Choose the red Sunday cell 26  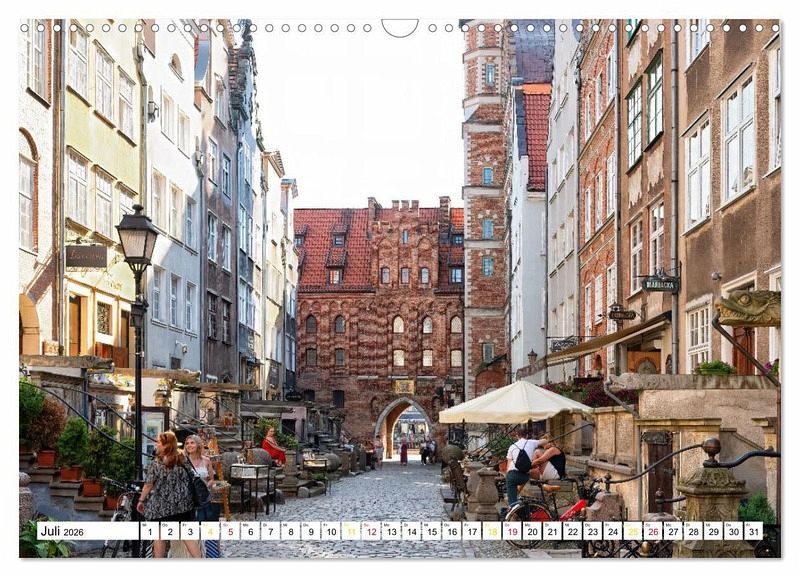[653, 531]
